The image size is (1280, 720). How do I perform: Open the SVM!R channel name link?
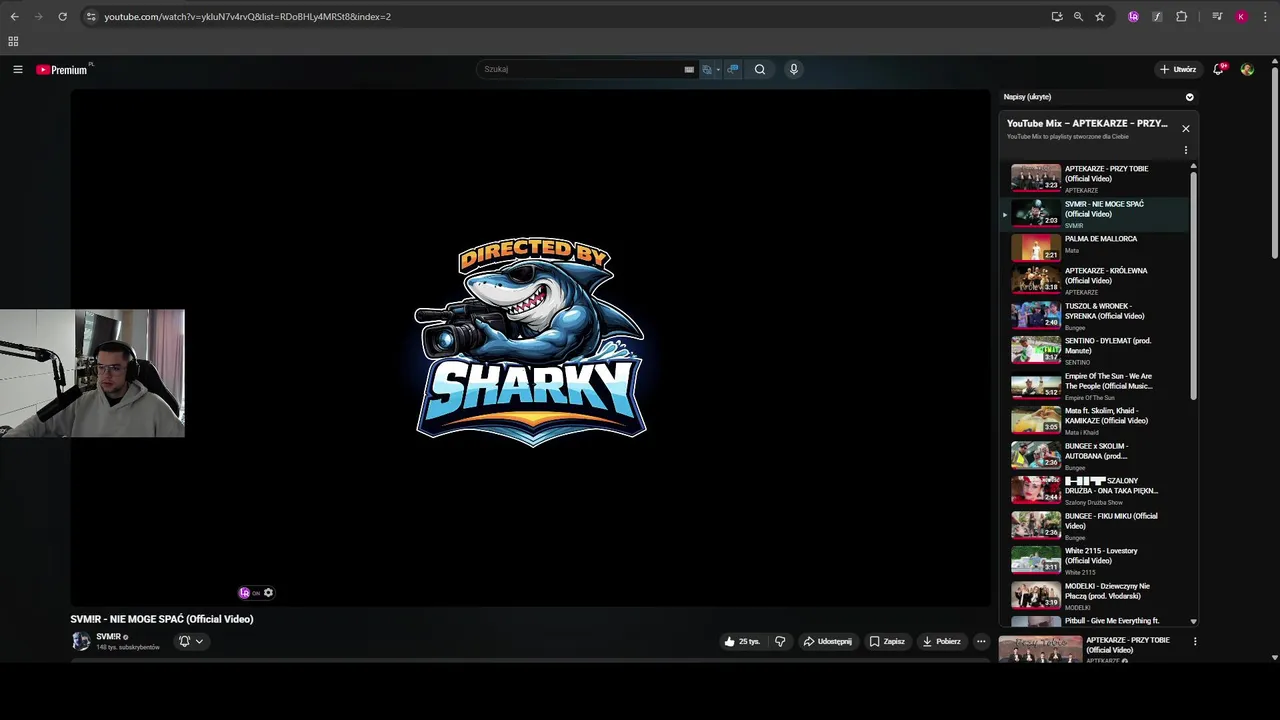pyautogui.click(x=108, y=636)
